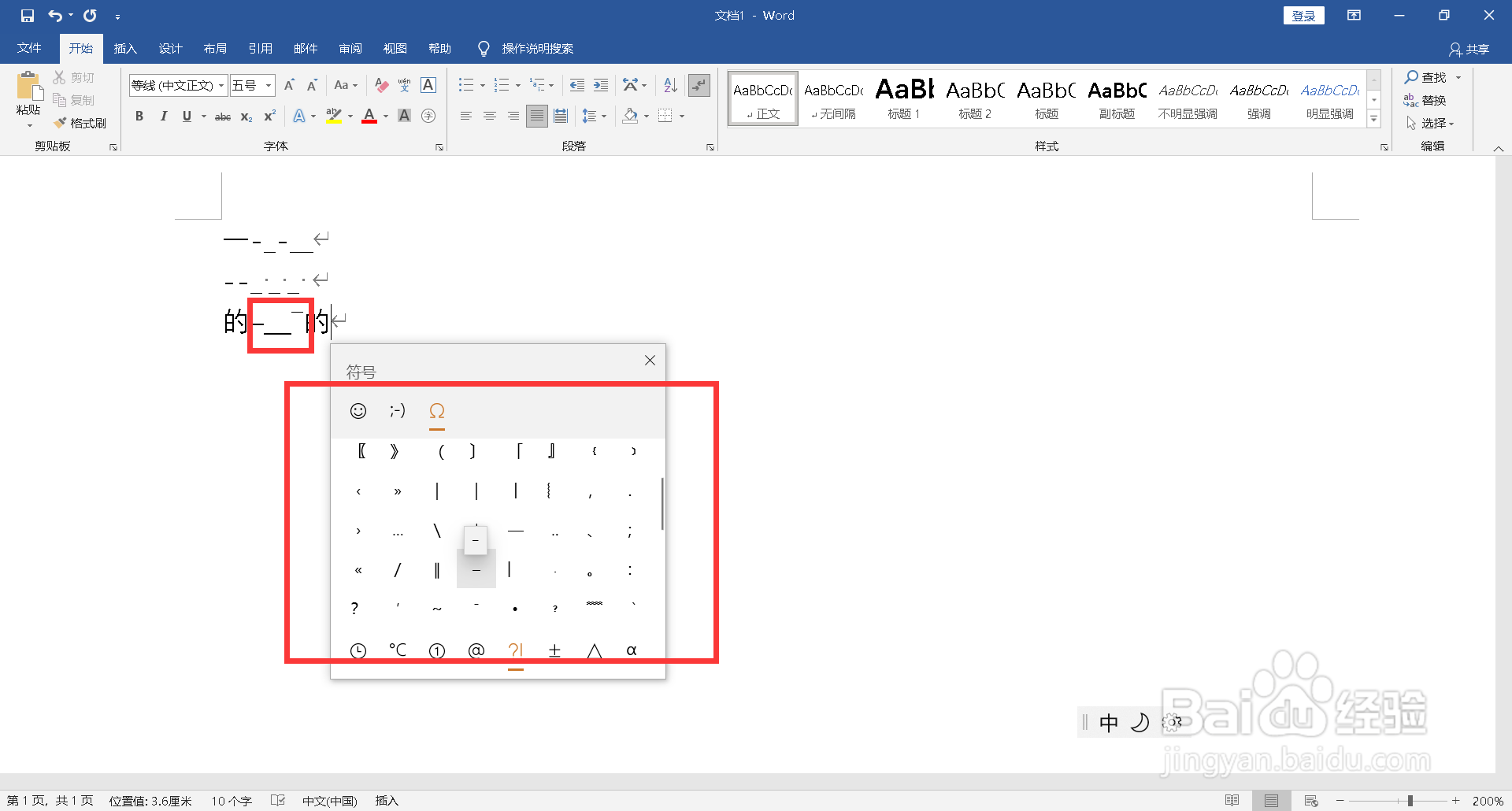
Task: Click the zoom slider handle
Action: [x=1410, y=801]
